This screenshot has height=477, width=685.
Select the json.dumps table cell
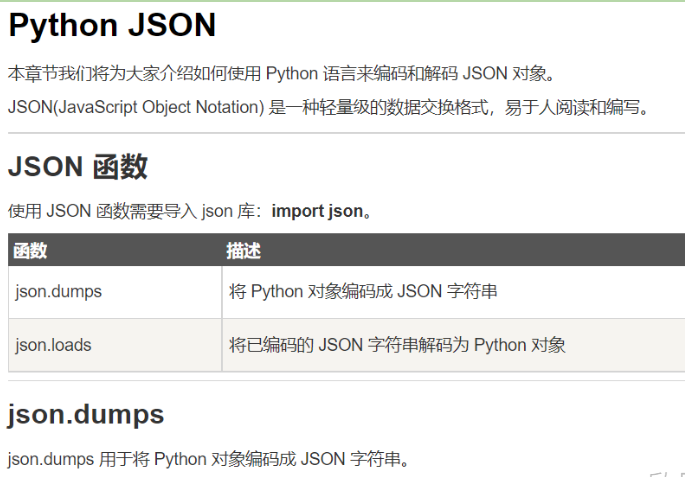(x=115, y=292)
